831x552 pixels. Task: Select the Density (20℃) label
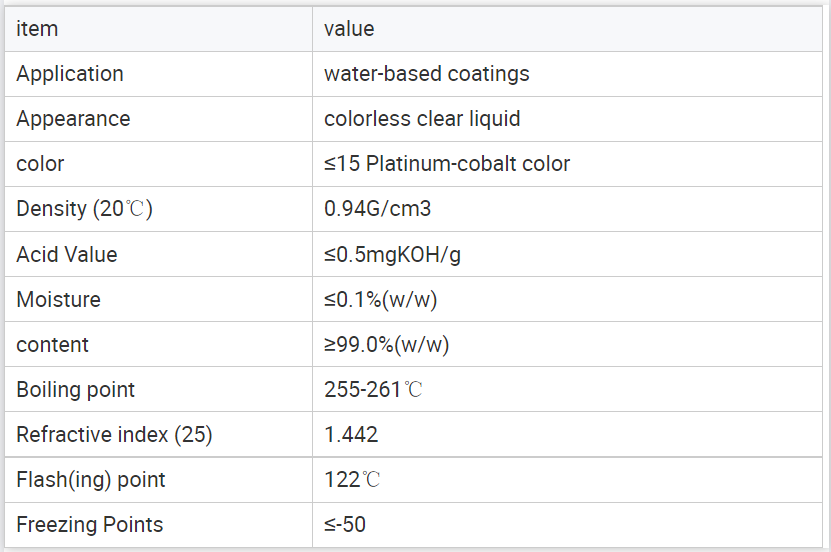pos(85,209)
